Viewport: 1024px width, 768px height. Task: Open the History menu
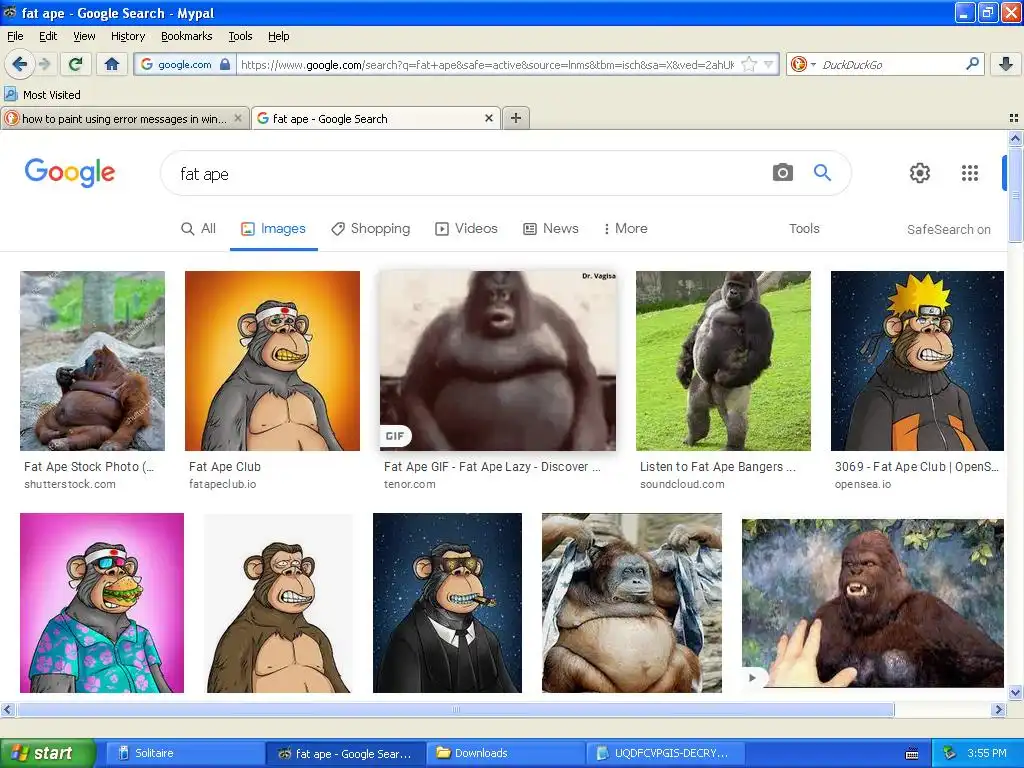tap(127, 36)
